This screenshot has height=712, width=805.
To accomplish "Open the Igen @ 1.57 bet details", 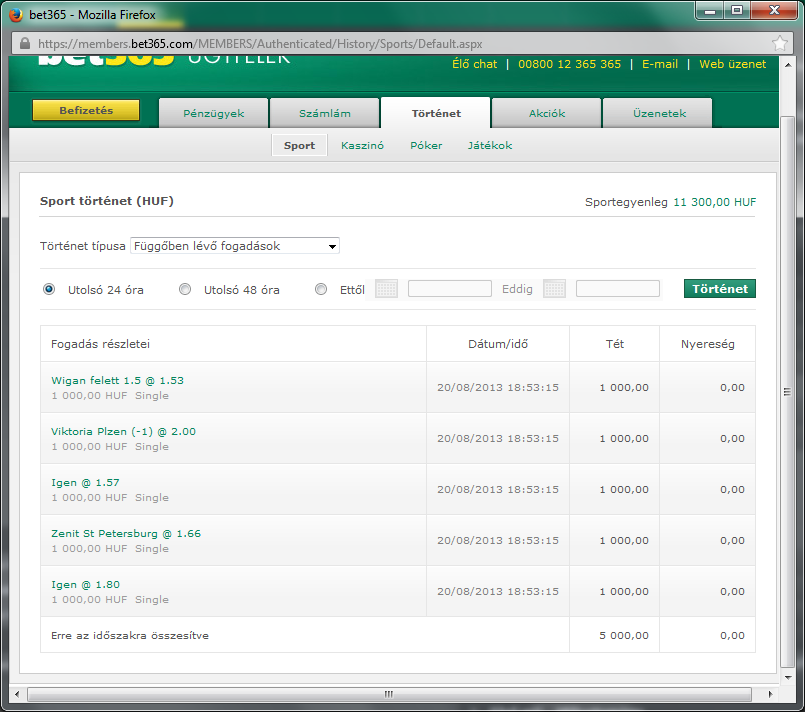I will point(85,483).
